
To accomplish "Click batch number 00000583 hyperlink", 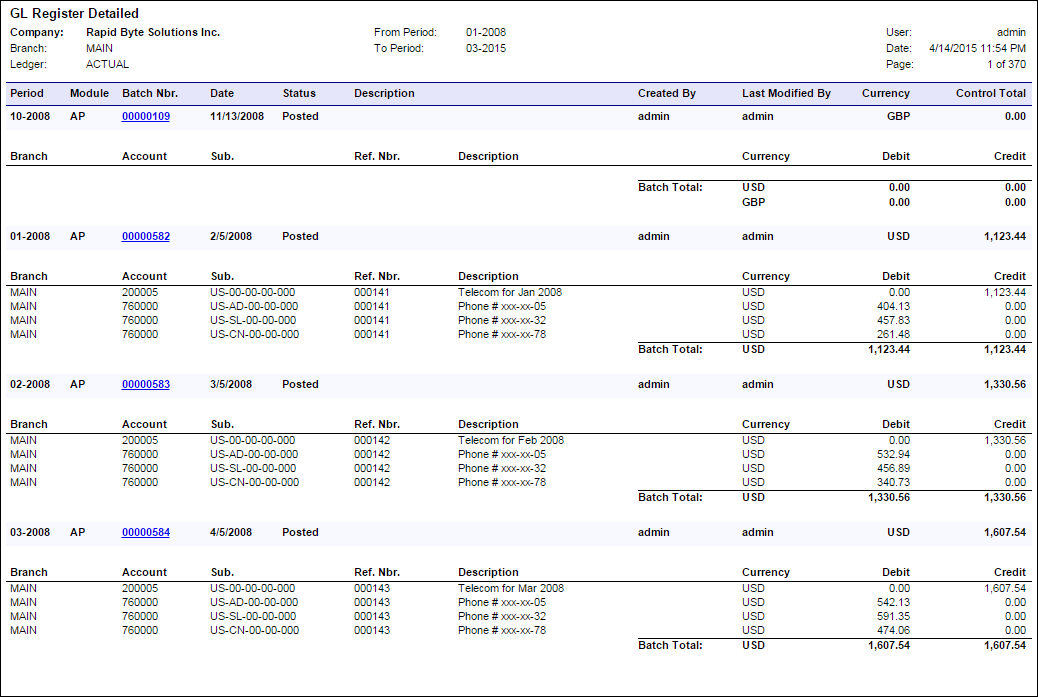I will click(145, 384).
